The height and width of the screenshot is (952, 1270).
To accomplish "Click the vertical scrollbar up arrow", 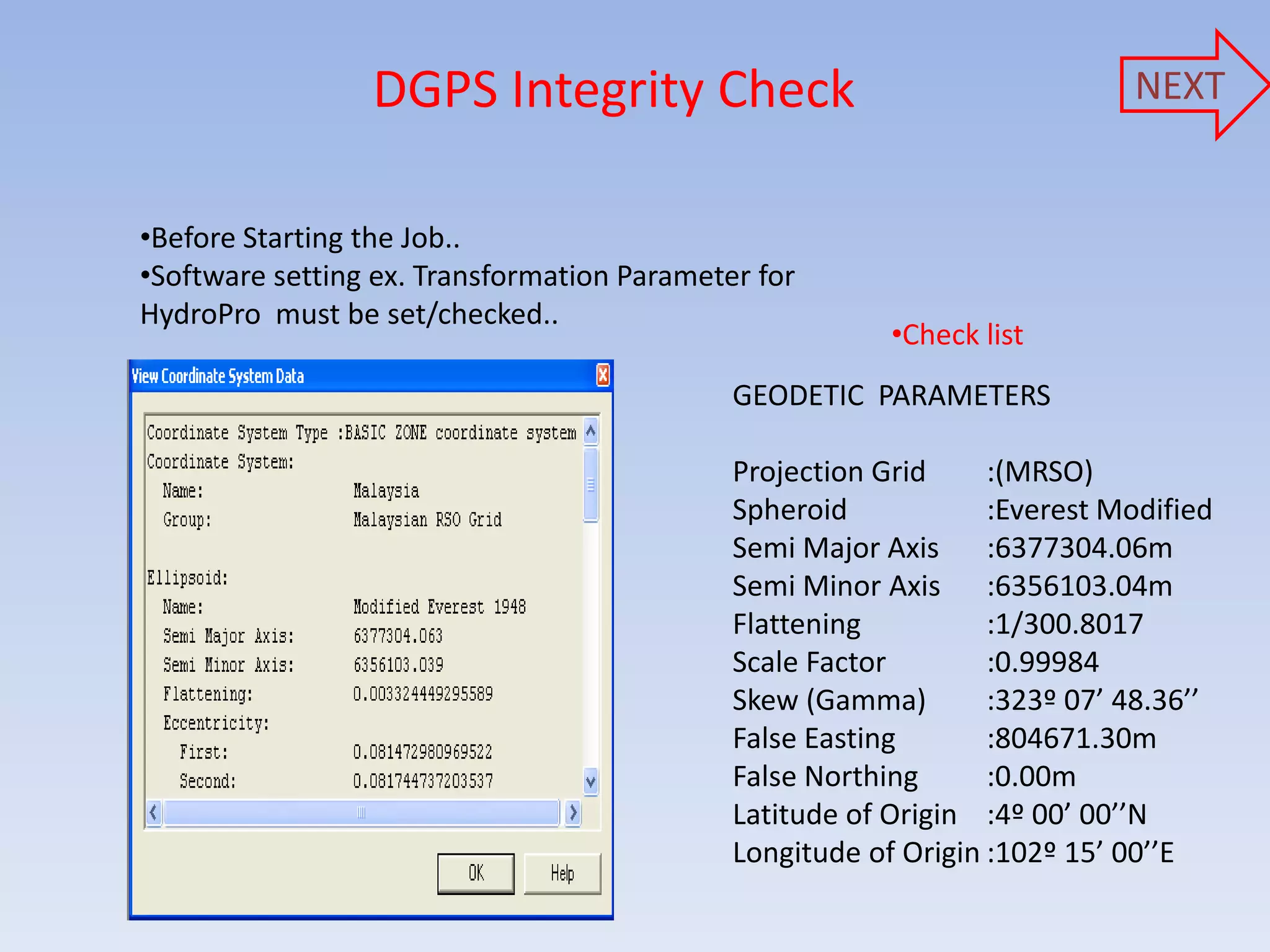I will tap(591, 431).
